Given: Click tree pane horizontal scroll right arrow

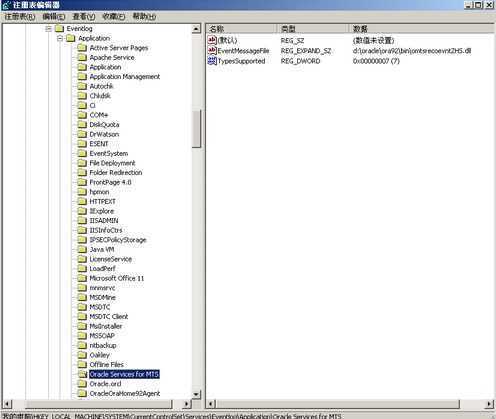Looking at the screenshot, I should coord(186,404).
